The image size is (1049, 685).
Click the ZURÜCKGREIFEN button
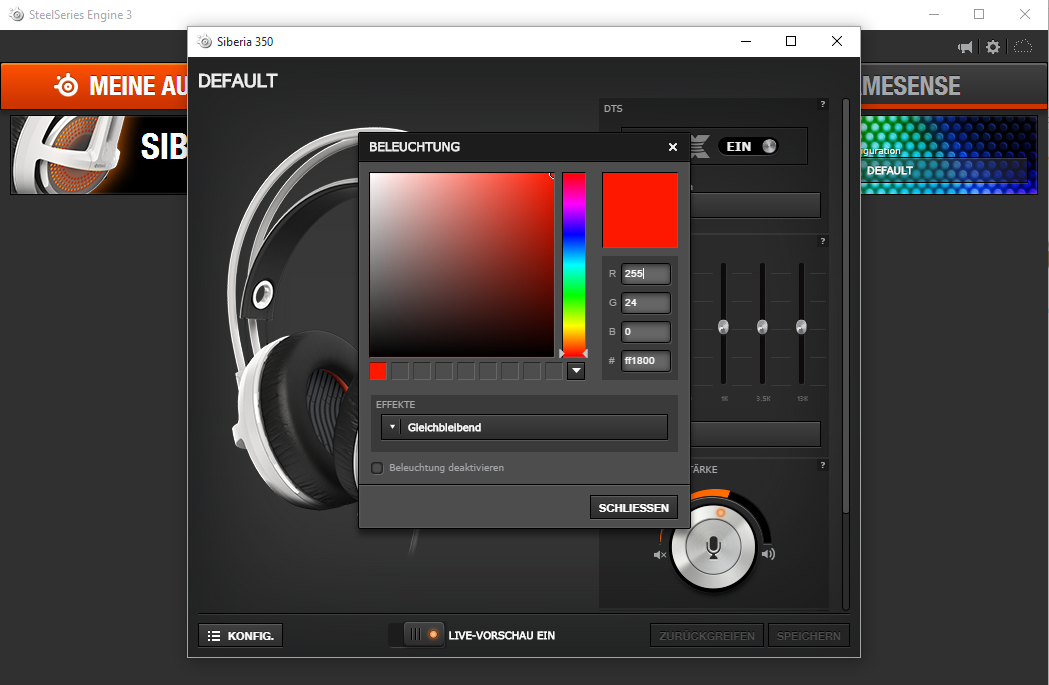[707, 635]
